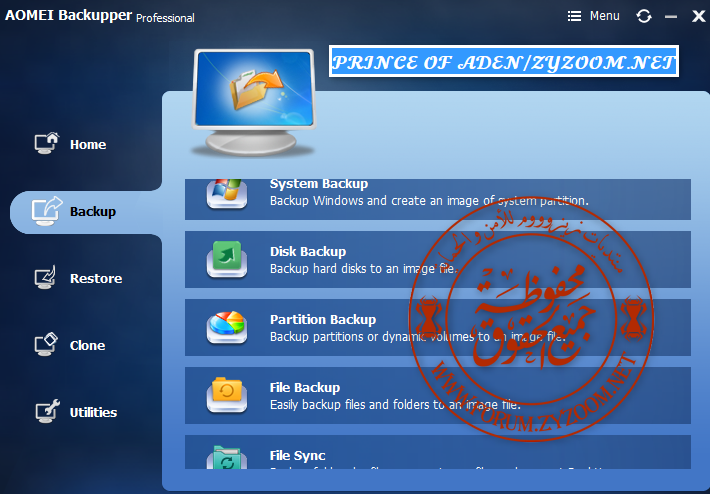Click the refresh/update arrows icon
The width and height of the screenshot is (710, 494).
pyautogui.click(x=643, y=16)
